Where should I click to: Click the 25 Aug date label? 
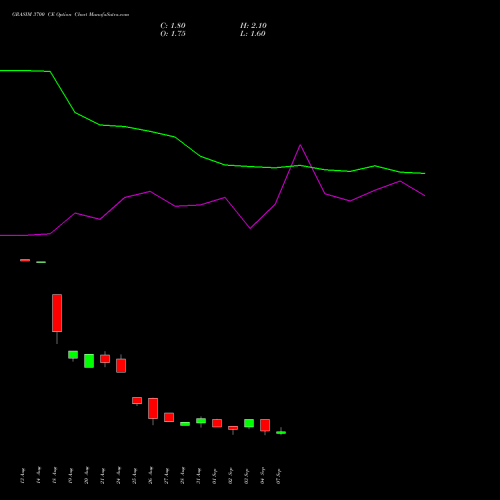pyautogui.click(x=135, y=475)
